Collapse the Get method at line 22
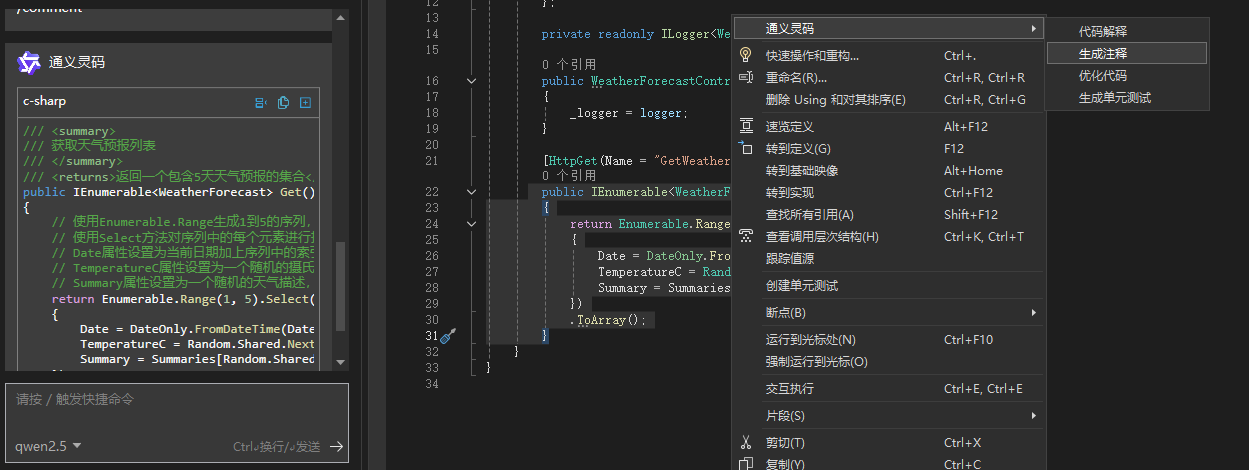The height and width of the screenshot is (470, 1249). coord(472,192)
